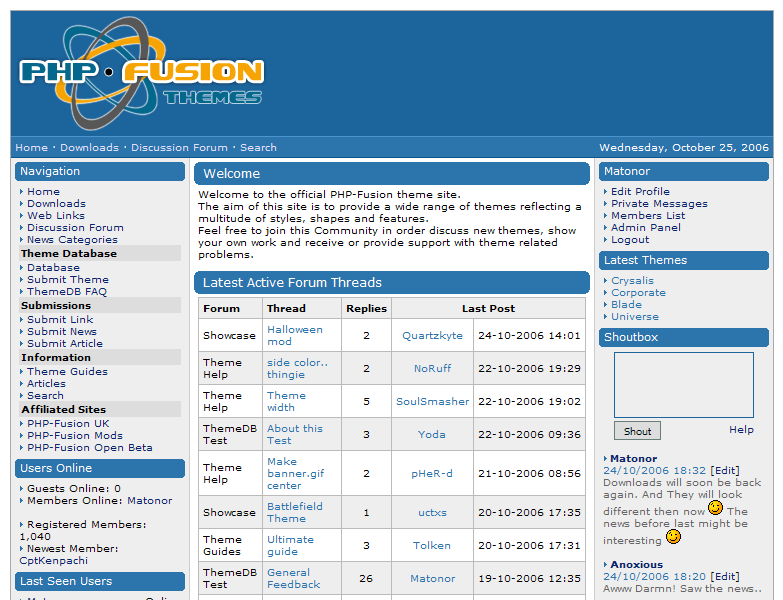Click inside the Shoutbox message field
The height and width of the screenshot is (600, 783).
684,385
